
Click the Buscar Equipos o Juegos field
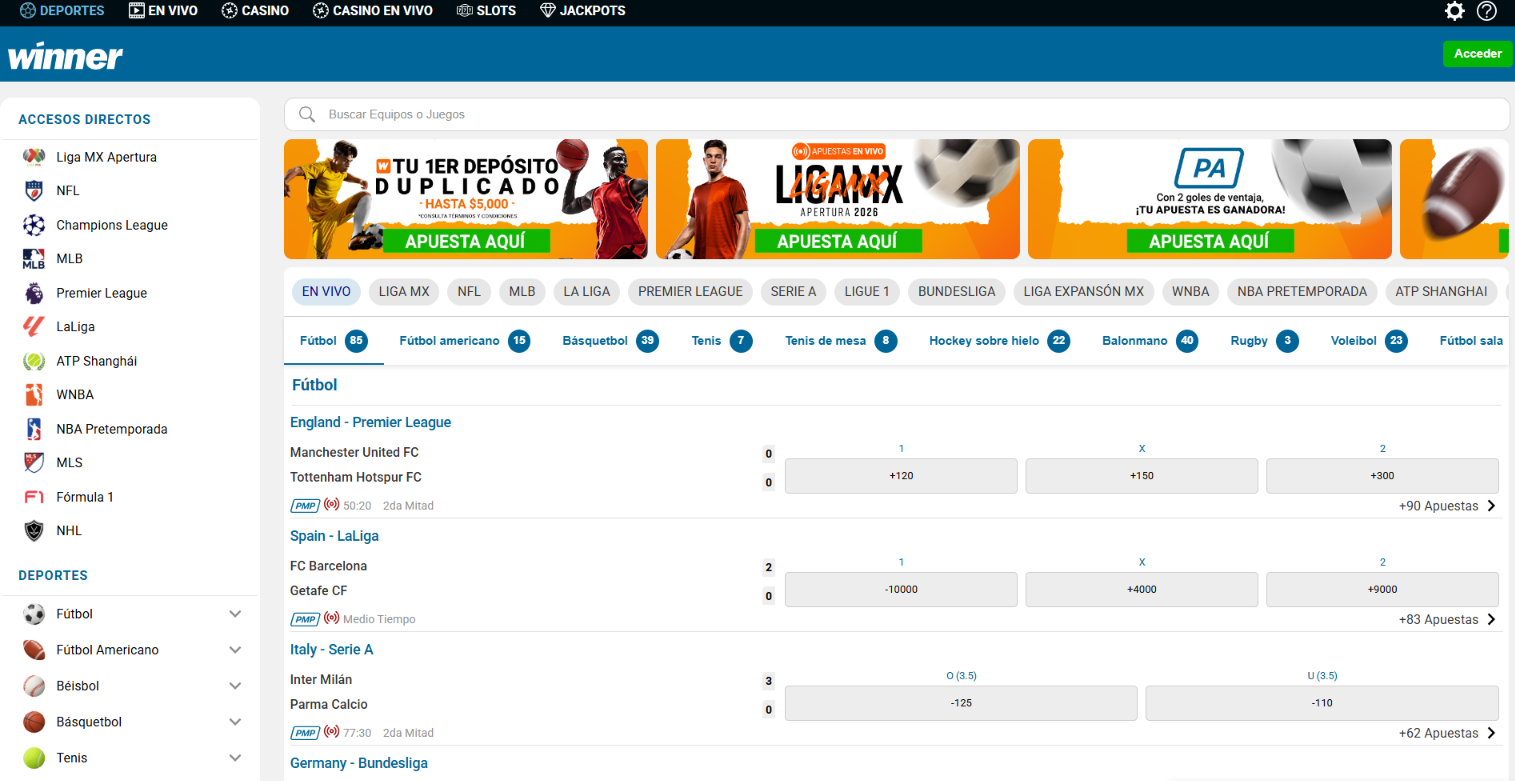pyautogui.click(x=897, y=114)
